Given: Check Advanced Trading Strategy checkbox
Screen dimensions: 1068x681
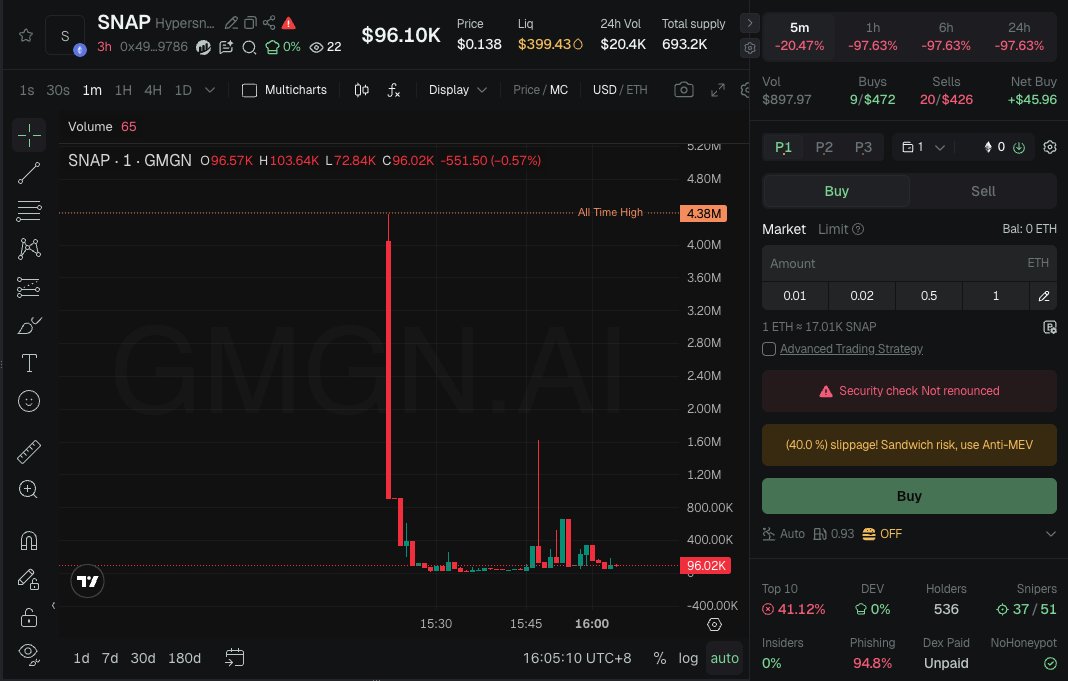Looking at the screenshot, I should pos(769,349).
